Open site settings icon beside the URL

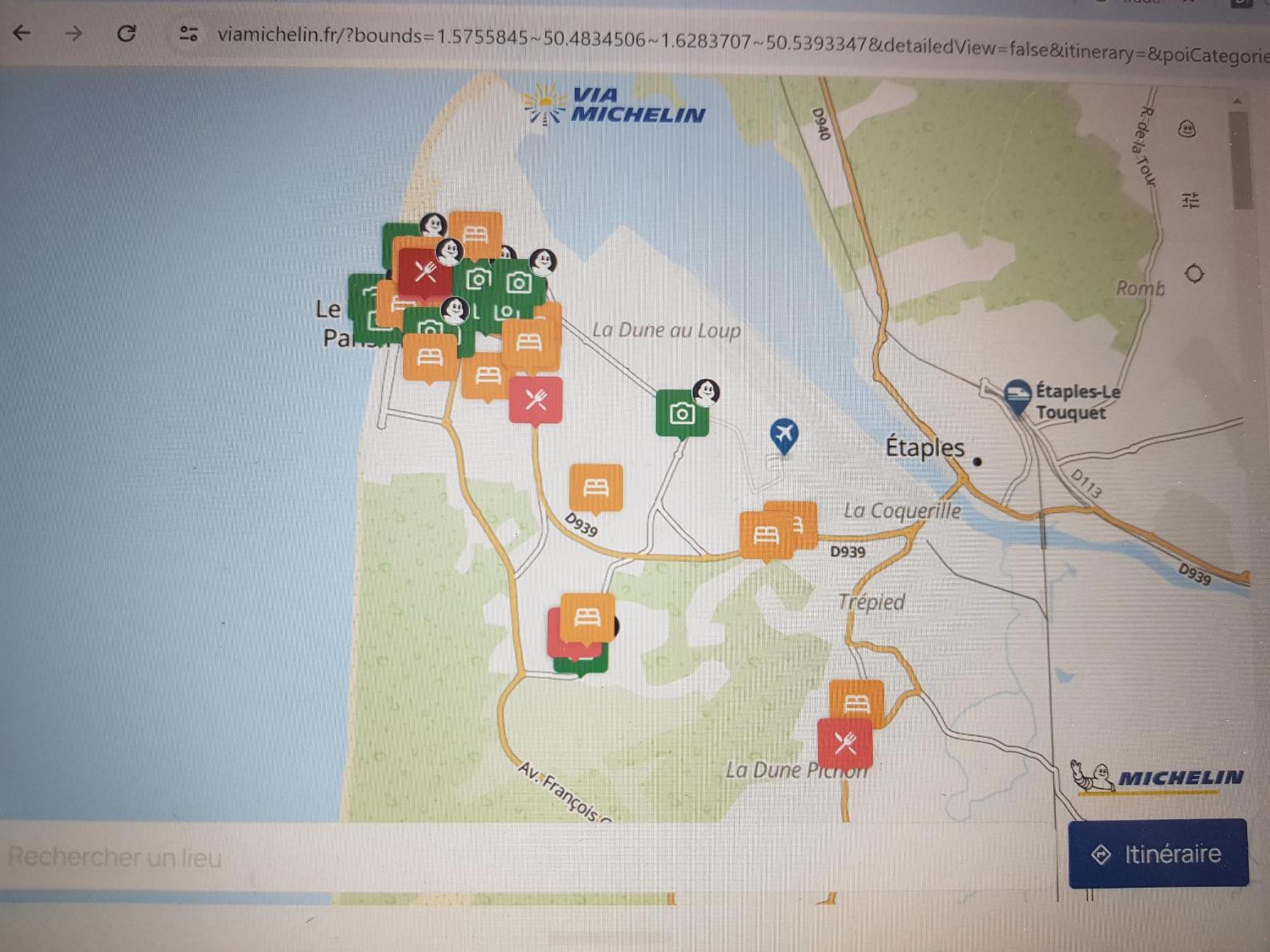pyautogui.click(x=188, y=33)
